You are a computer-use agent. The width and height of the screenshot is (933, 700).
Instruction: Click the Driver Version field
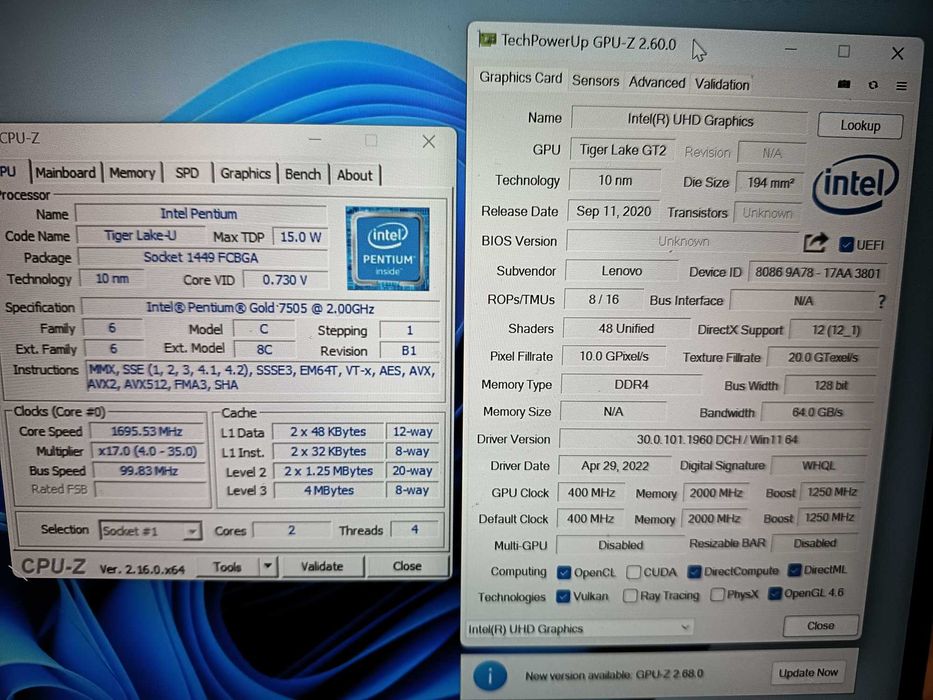716,439
